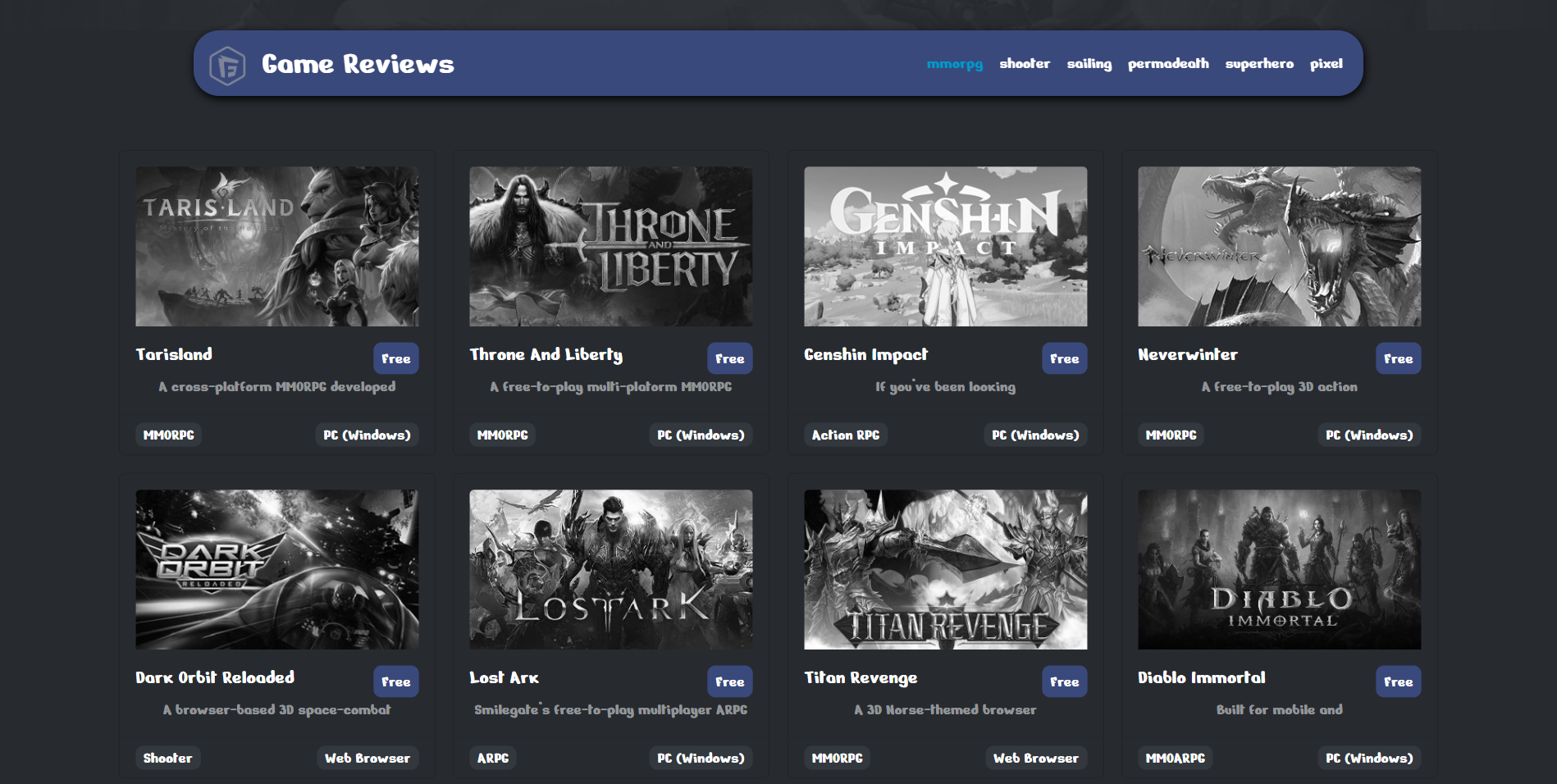Click the Action RPG tag on Genshin Impact
The width and height of the screenshot is (1557, 784).
(x=846, y=435)
